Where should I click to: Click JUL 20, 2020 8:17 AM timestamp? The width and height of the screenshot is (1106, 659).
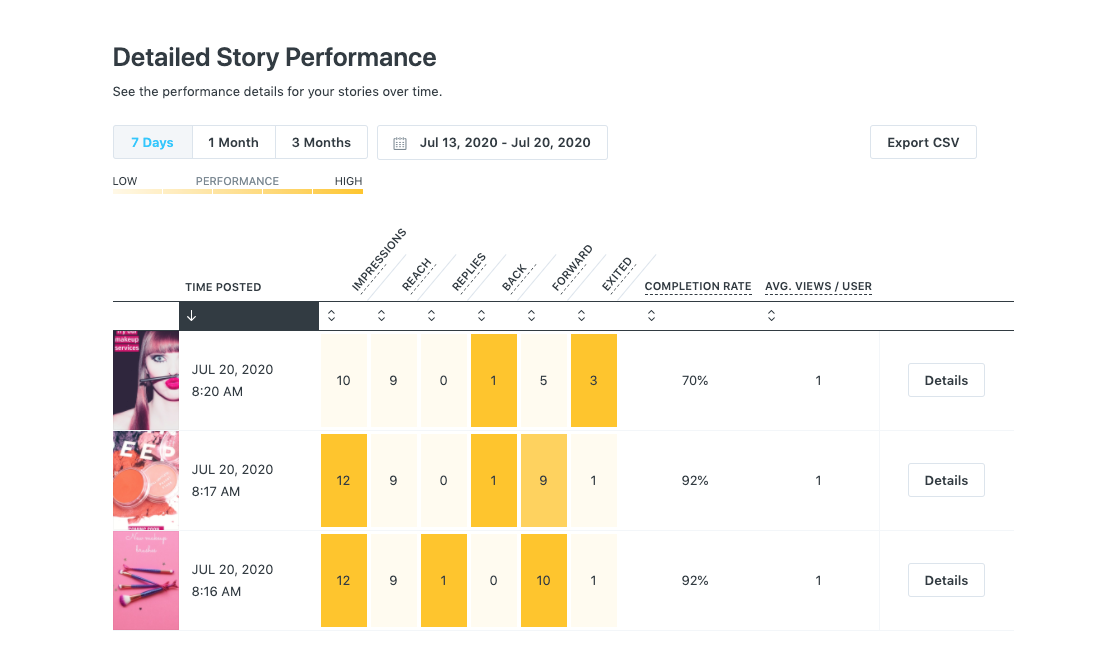click(x=232, y=480)
